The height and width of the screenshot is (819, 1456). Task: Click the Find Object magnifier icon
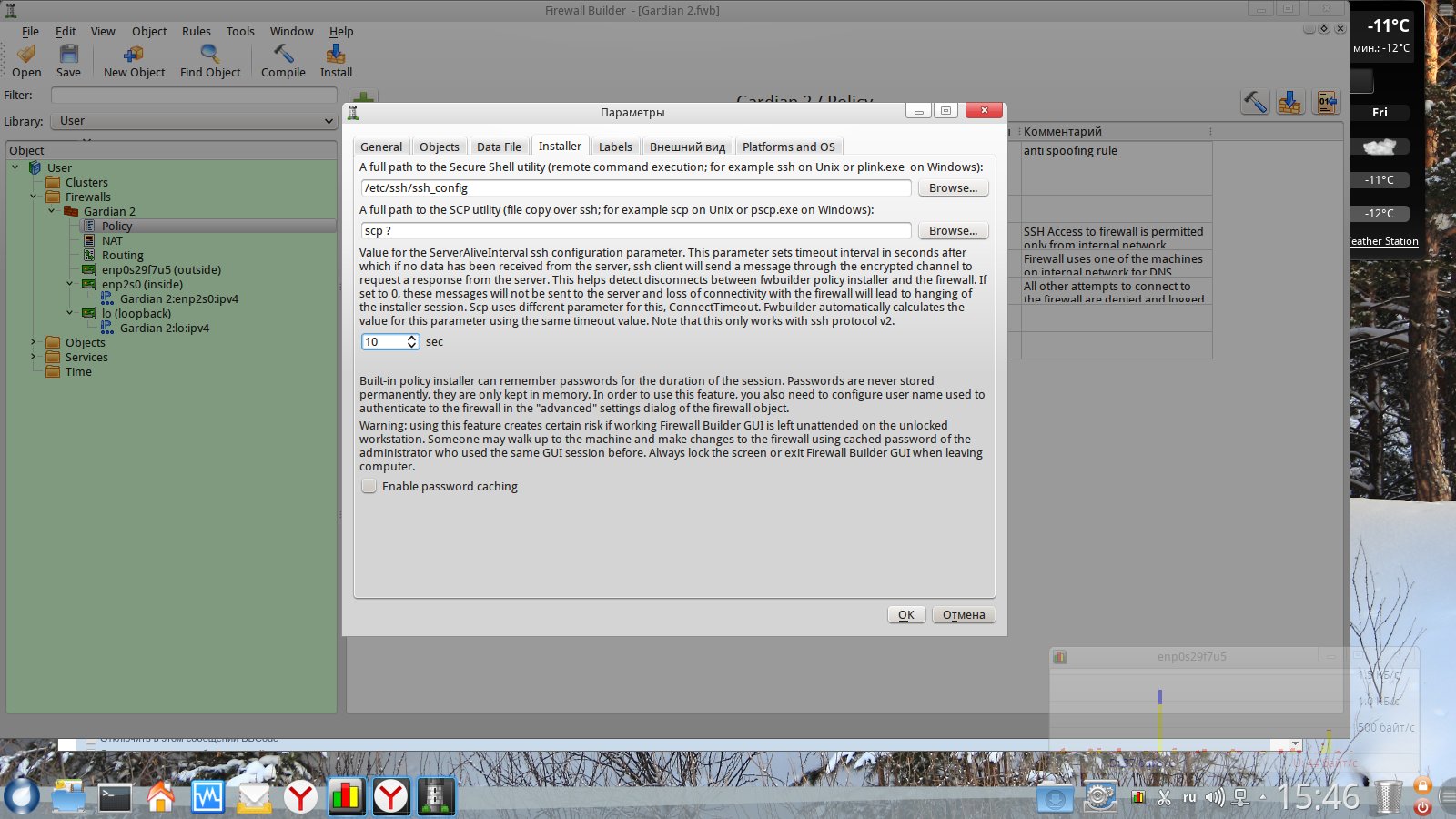(210, 55)
